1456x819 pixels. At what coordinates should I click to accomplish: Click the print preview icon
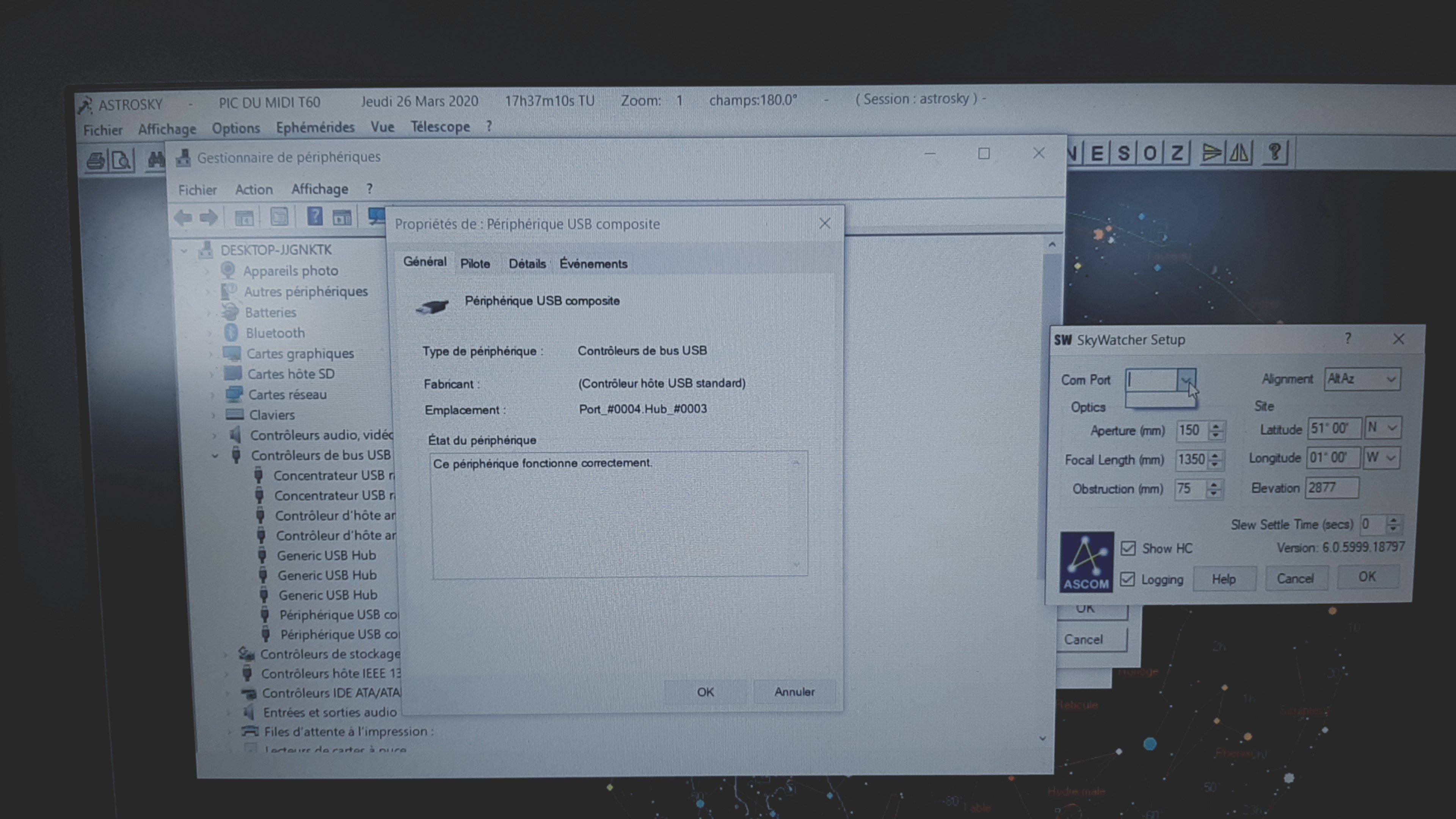coord(121,160)
